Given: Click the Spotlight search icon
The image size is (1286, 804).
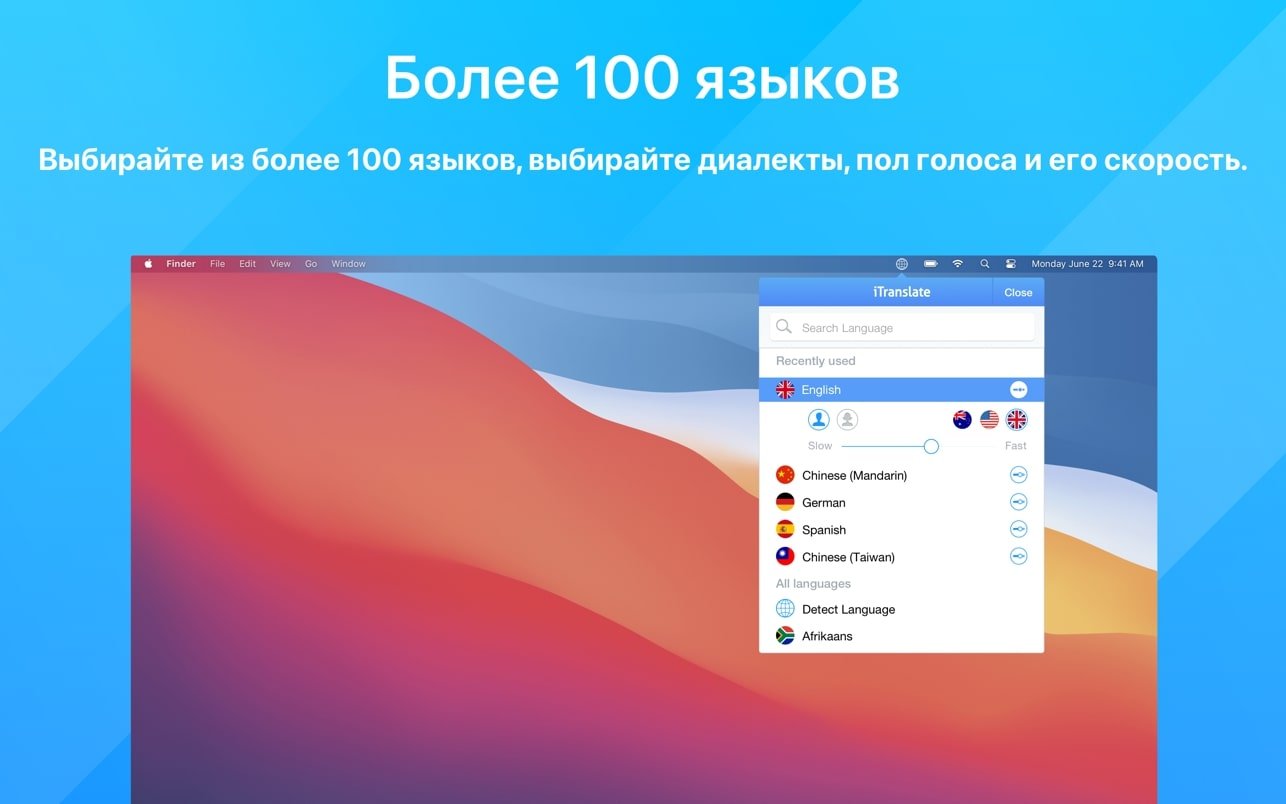Looking at the screenshot, I should [x=984, y=264].
